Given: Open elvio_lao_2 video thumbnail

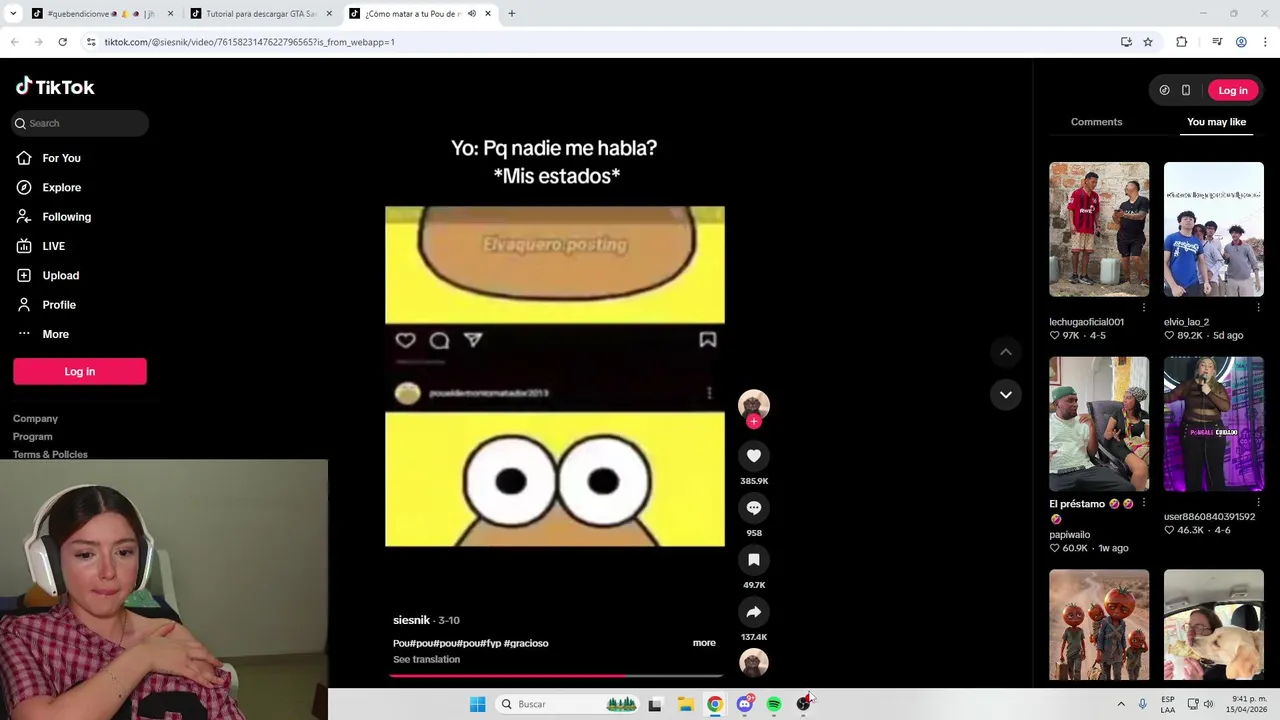Looking at the screenshot, I should point(1213,229).
